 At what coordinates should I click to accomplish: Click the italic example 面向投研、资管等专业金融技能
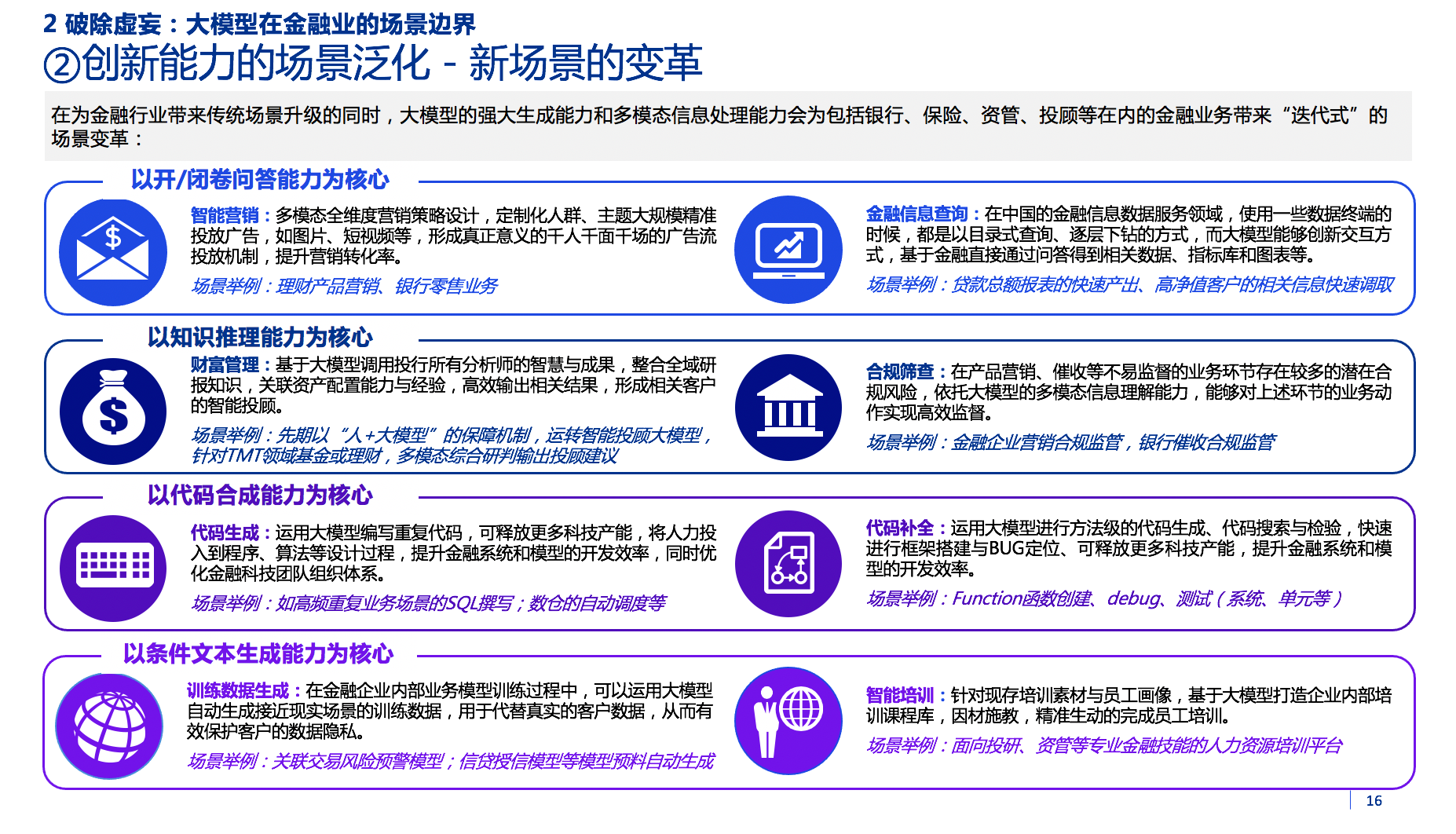coord(1105,745)
